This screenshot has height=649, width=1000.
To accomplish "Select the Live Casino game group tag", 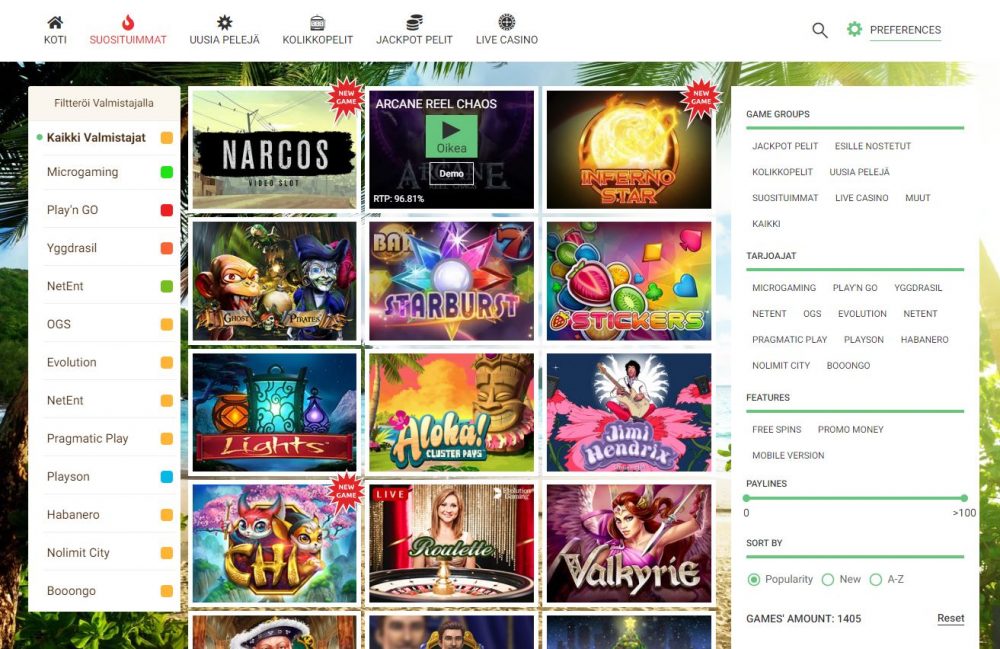I will (862, 198).
